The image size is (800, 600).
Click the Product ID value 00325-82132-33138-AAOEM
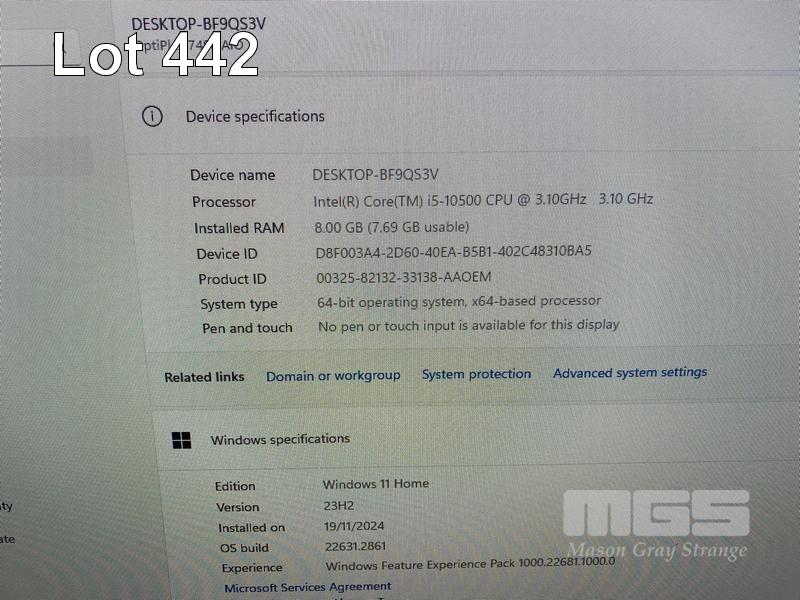click(x=404, y=278)
